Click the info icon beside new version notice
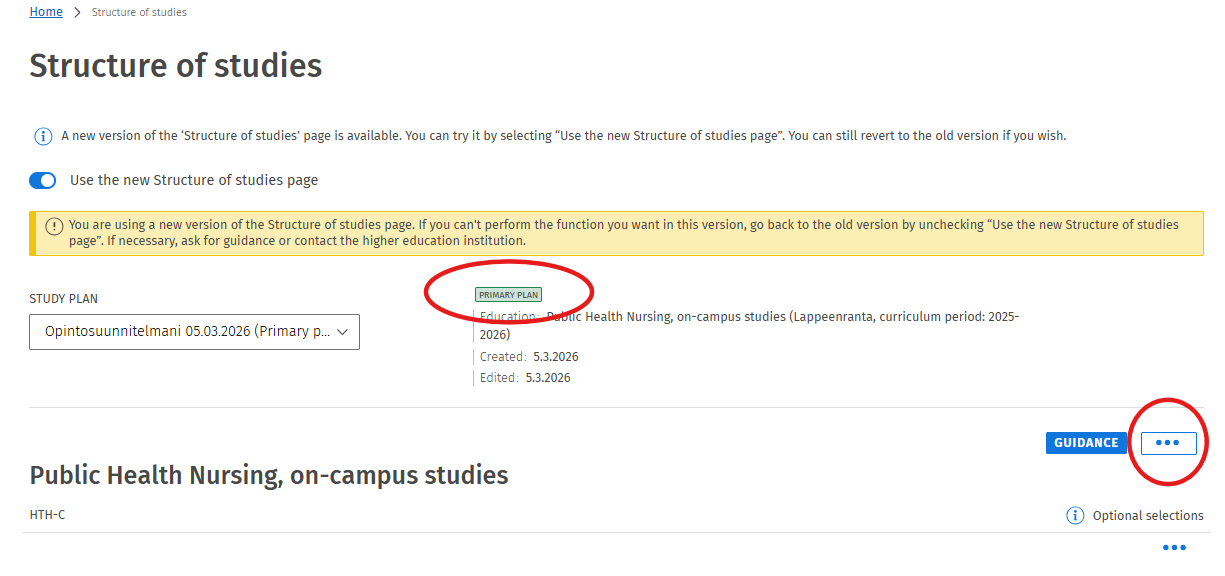1225x576 pixels. tap(43, 136)
